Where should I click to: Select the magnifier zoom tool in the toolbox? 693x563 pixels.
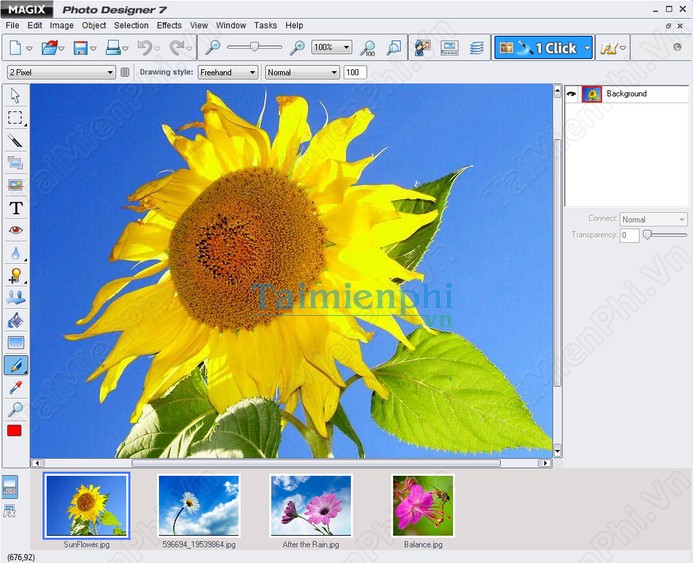pyautogui.click(x=15, y=409)
